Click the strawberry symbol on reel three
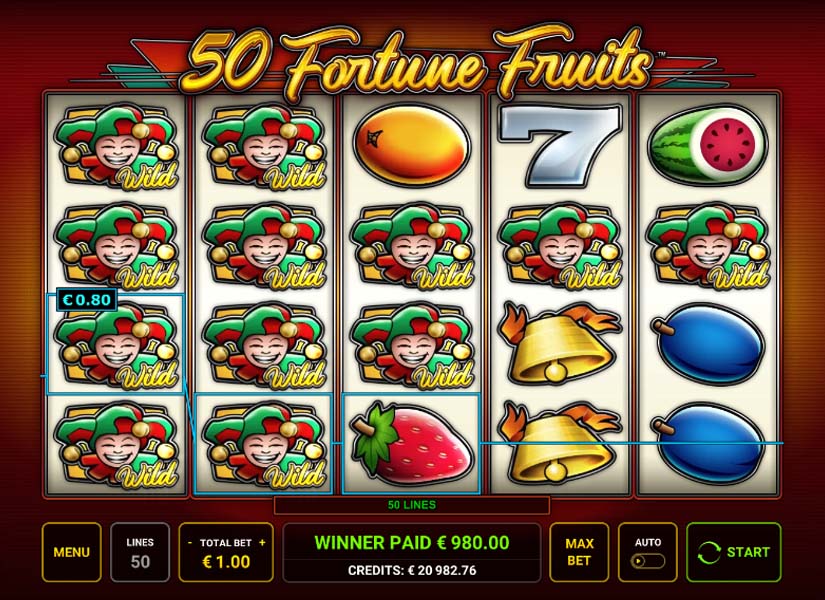Viewport: 825px width, 600px height. click(x=412, y=443)
